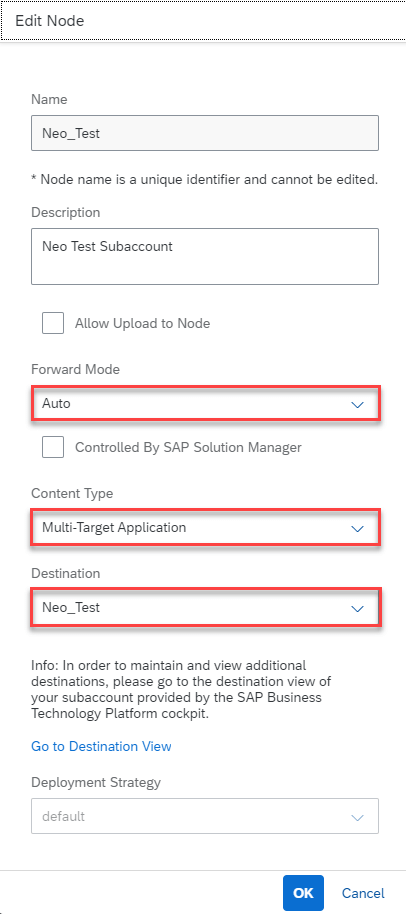Image resolution: width=406 pixels, height=914 pixels.
Task: Click the 'Allow Upload to Node' label text
Action: click(142, 324)
